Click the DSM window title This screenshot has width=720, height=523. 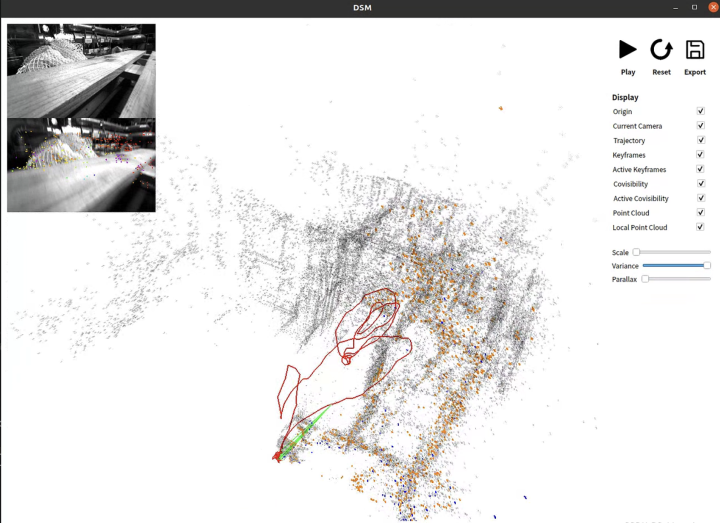coord(362,7)
